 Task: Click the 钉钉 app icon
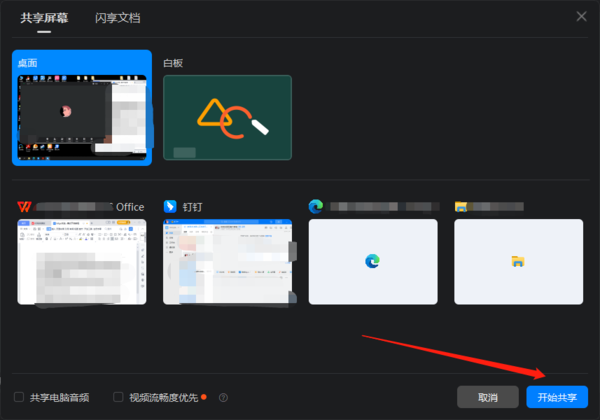(170, 207)
